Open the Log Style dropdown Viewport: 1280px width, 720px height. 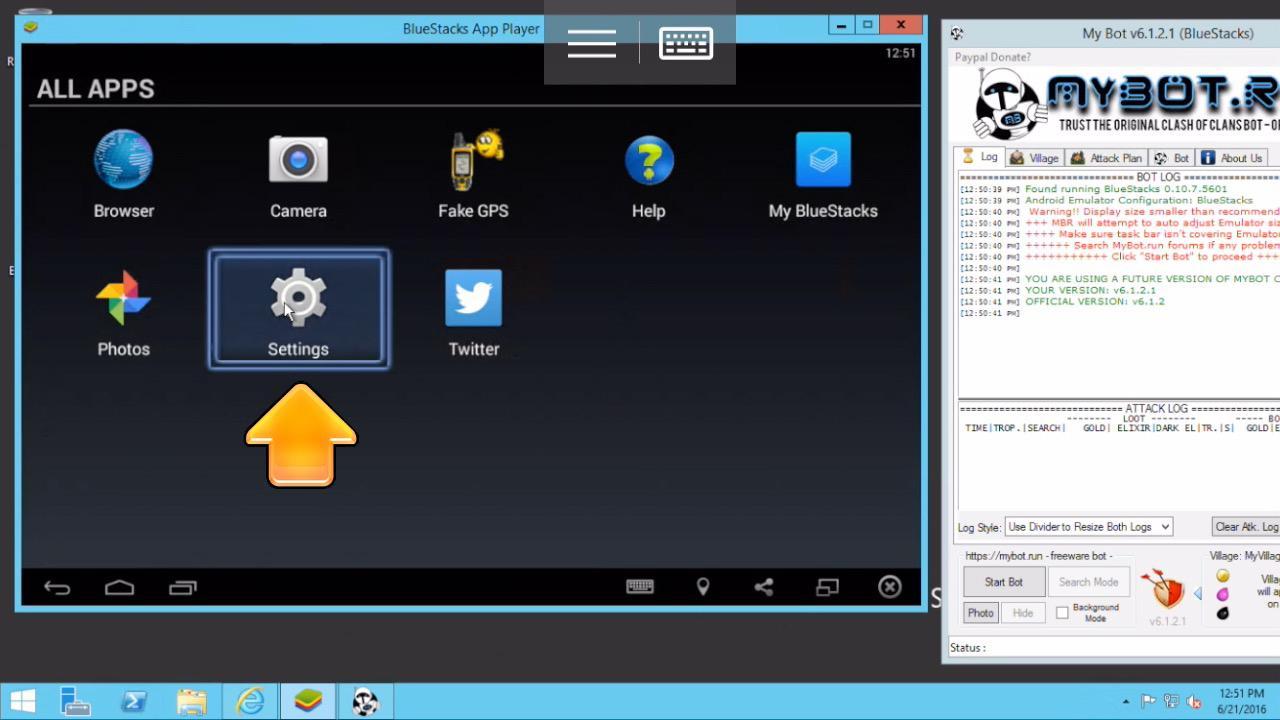[x=1088, y=527]
